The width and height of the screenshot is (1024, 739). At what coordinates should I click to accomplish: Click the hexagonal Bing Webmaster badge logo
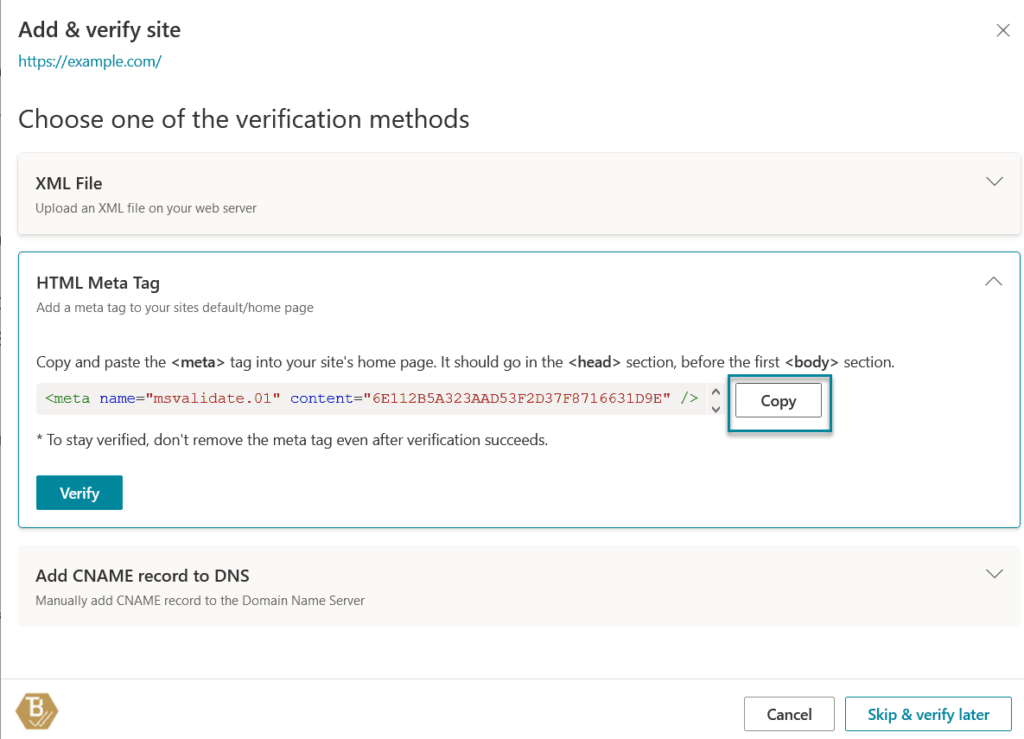pos(36,711)
